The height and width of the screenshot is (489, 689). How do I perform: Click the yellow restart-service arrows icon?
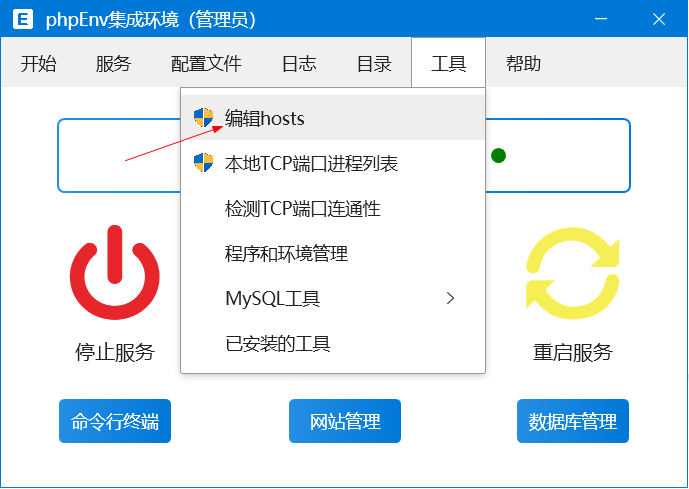point(573,273)
